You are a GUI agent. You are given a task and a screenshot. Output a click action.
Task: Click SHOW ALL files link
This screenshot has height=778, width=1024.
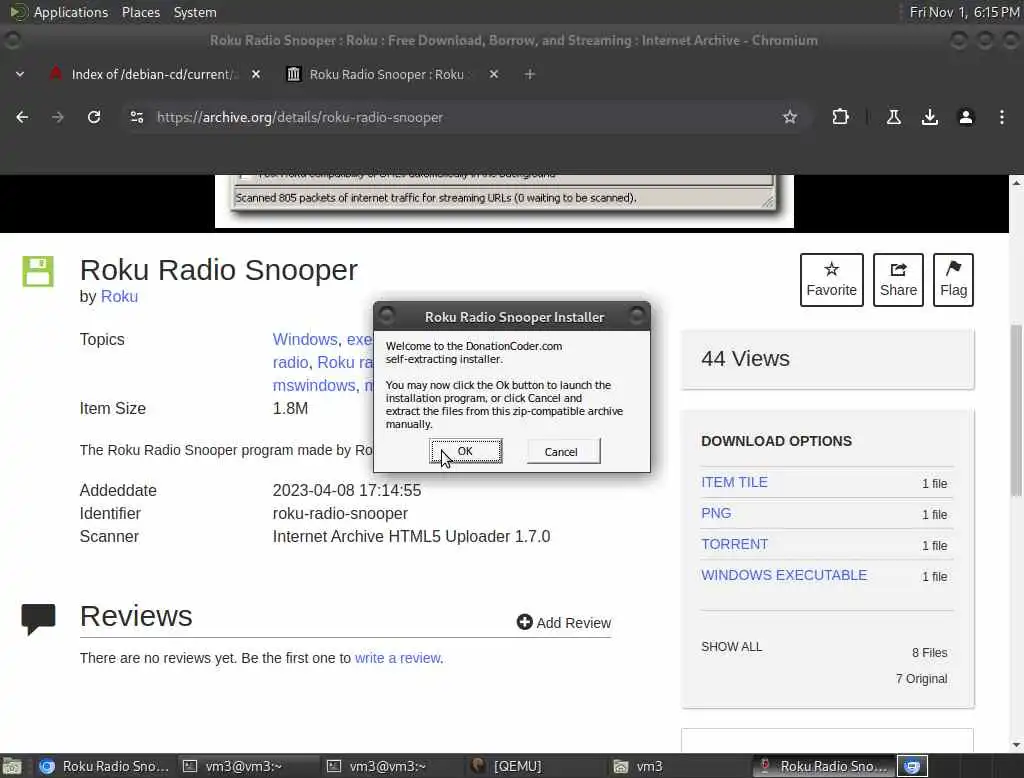731,647
